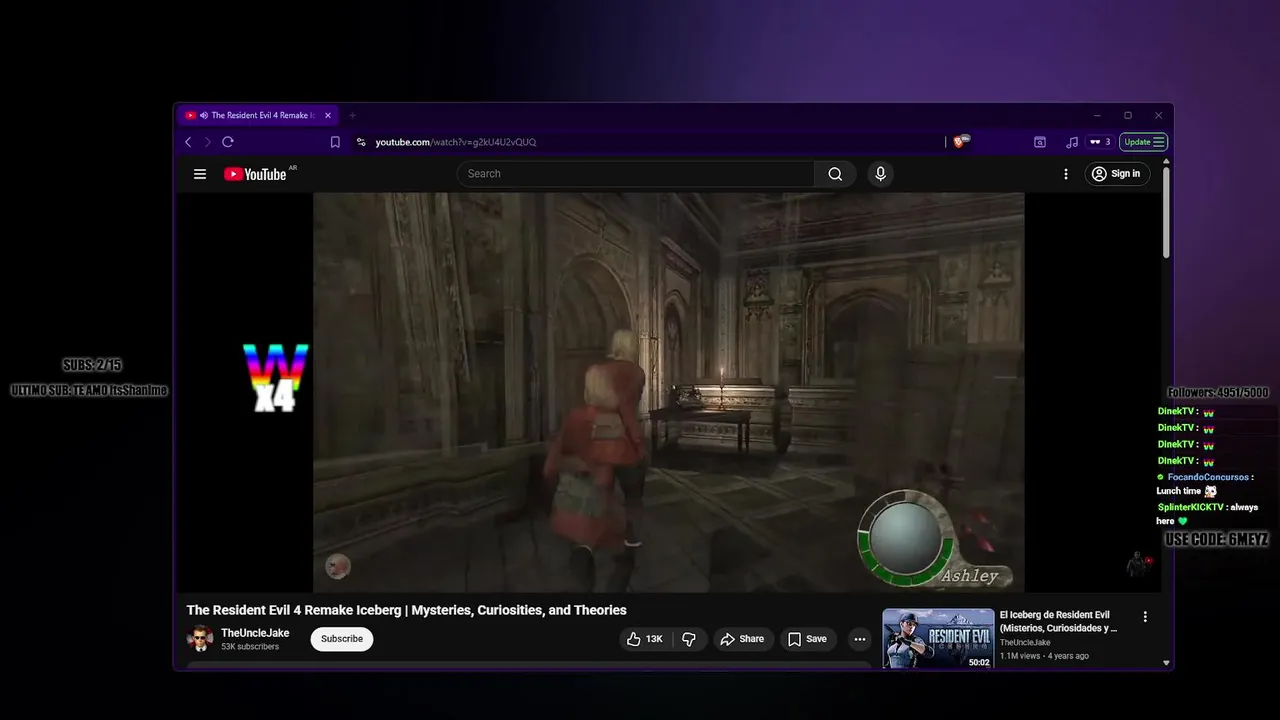Subscribe to TheUncleJake
Screen dimensions: 1280x720
point(342,639)
